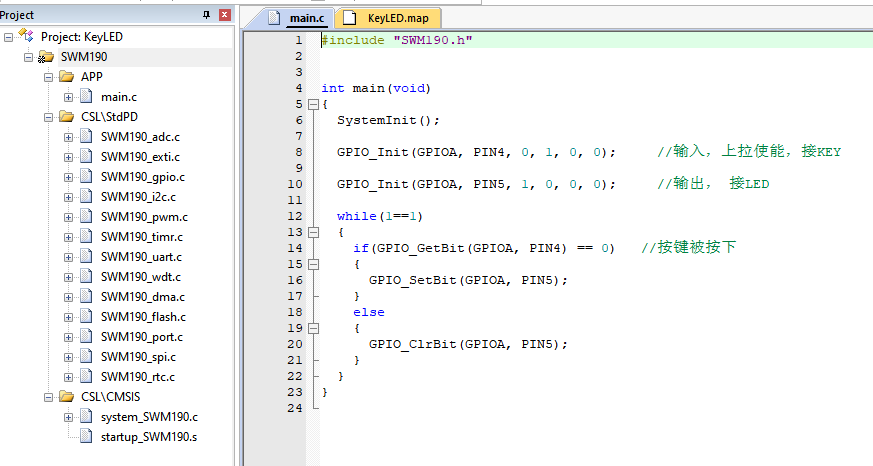Viewport: 873px width, 466px height.
Task: Select SWM190_port.c in project tree
Action: pyautogui.click(x=141, y=337)
